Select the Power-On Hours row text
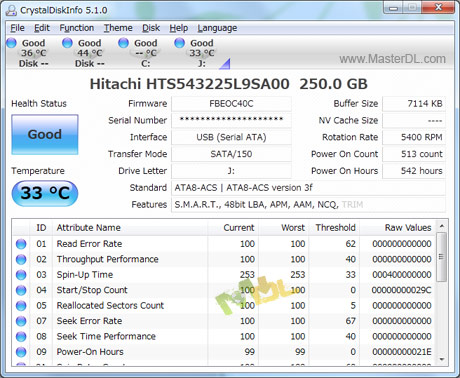 tap(90, 352)
